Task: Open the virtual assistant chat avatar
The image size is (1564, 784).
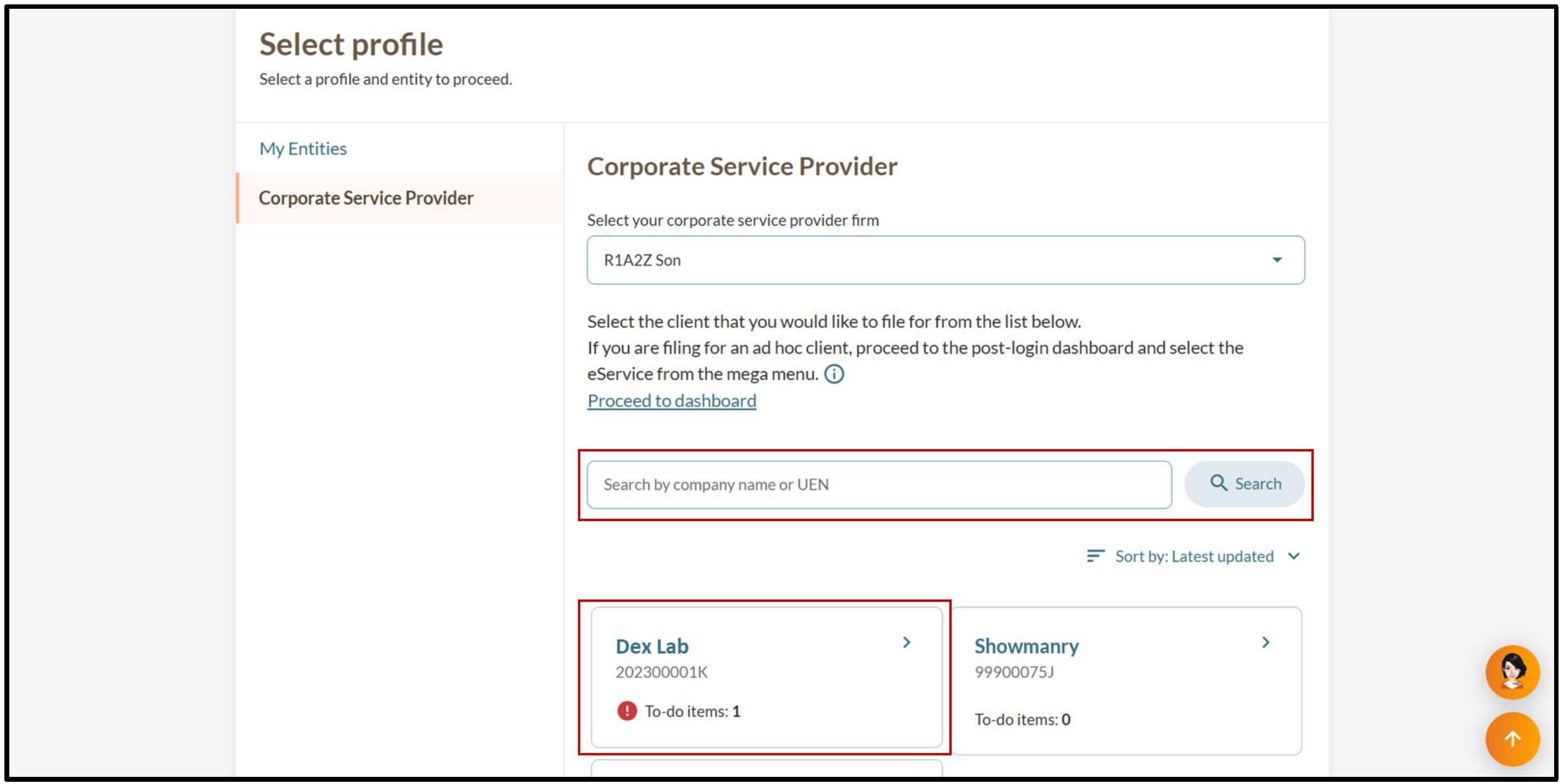Action: tap(1512, 672)
